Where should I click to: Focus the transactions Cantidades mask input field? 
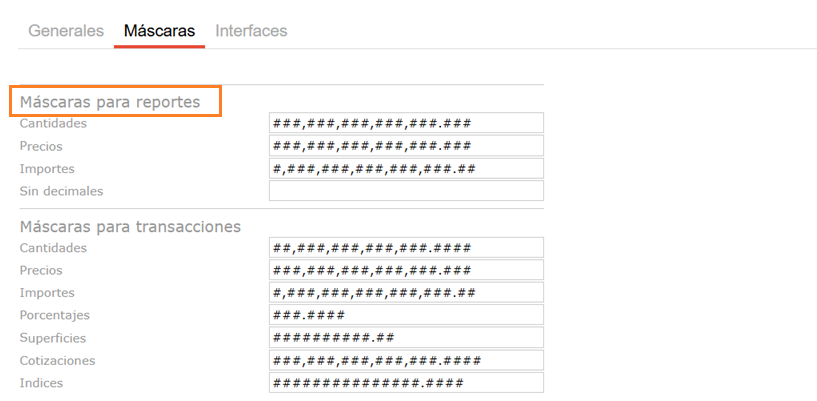pyautogui.click(x=406, y=247)
